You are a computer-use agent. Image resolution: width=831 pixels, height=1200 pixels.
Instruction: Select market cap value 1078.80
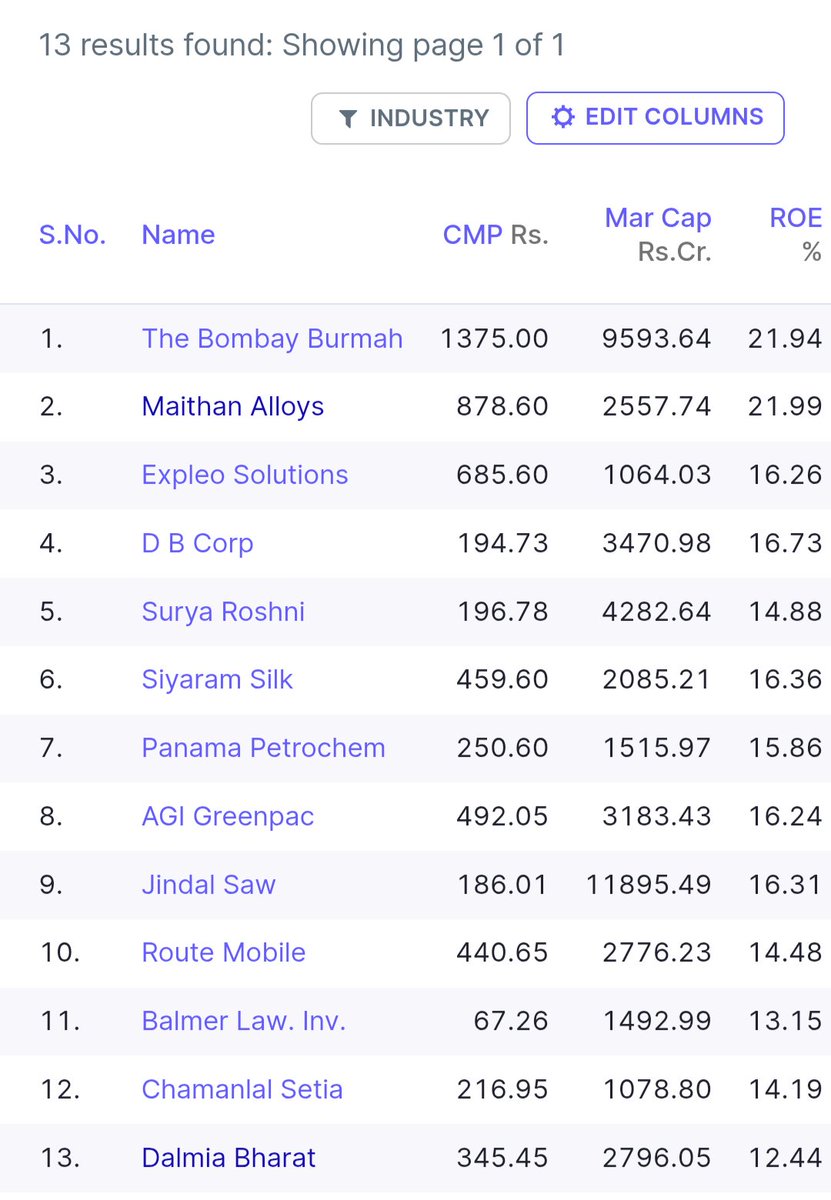pos(657,1089)
